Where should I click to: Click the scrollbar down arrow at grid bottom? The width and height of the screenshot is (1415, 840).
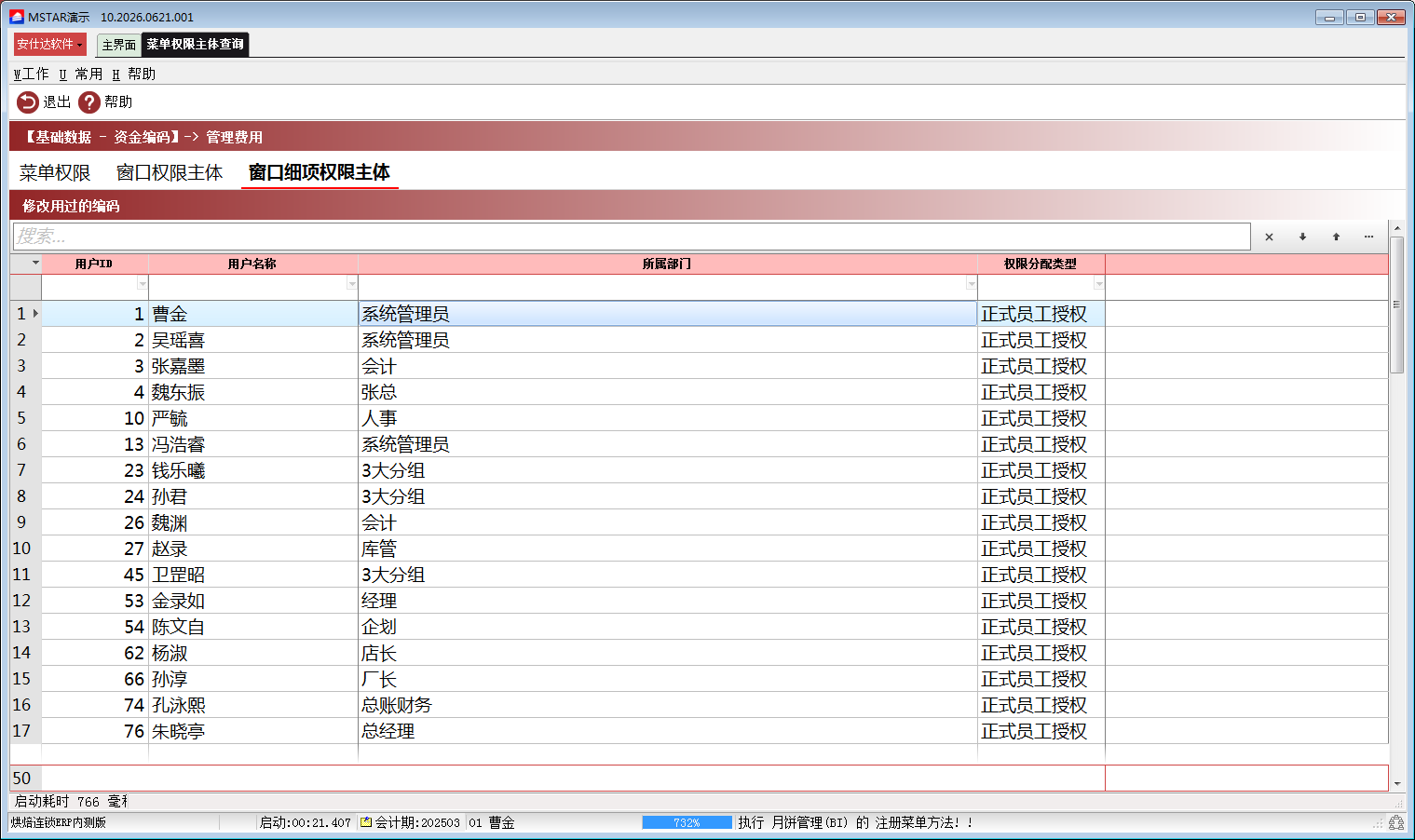pos(1396,784)
